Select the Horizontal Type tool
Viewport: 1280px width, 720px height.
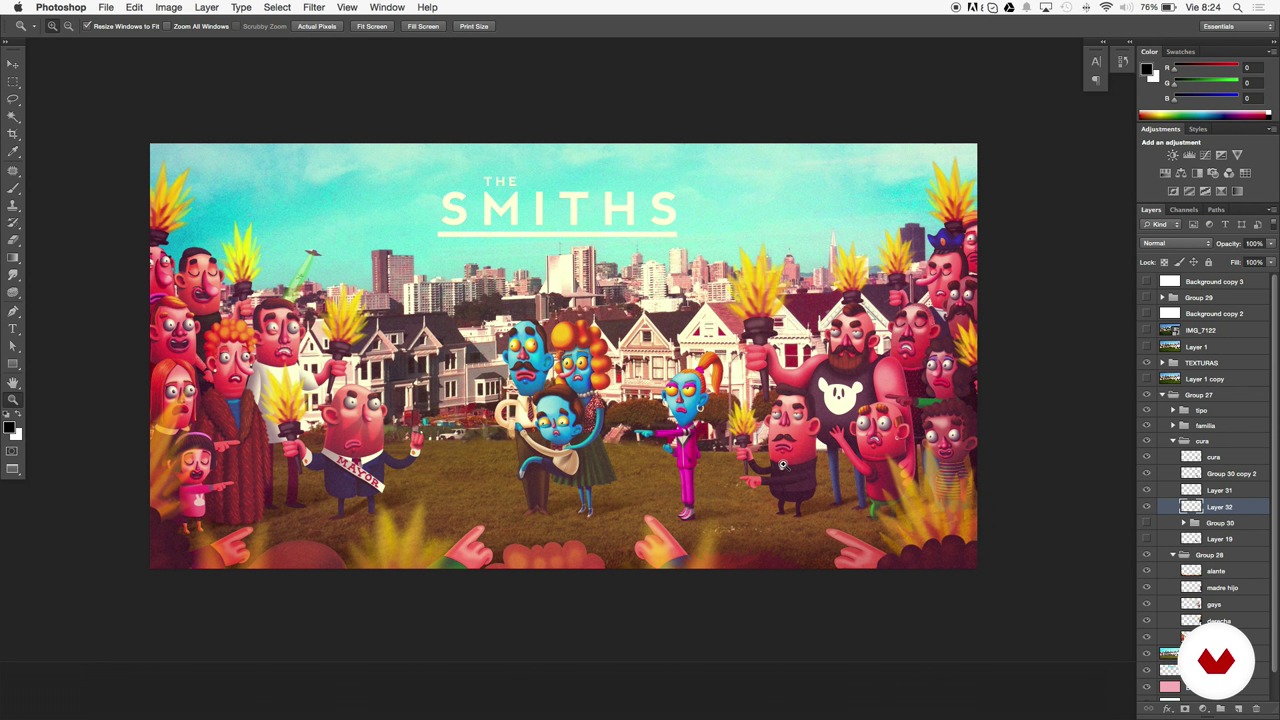coord(13,328)
